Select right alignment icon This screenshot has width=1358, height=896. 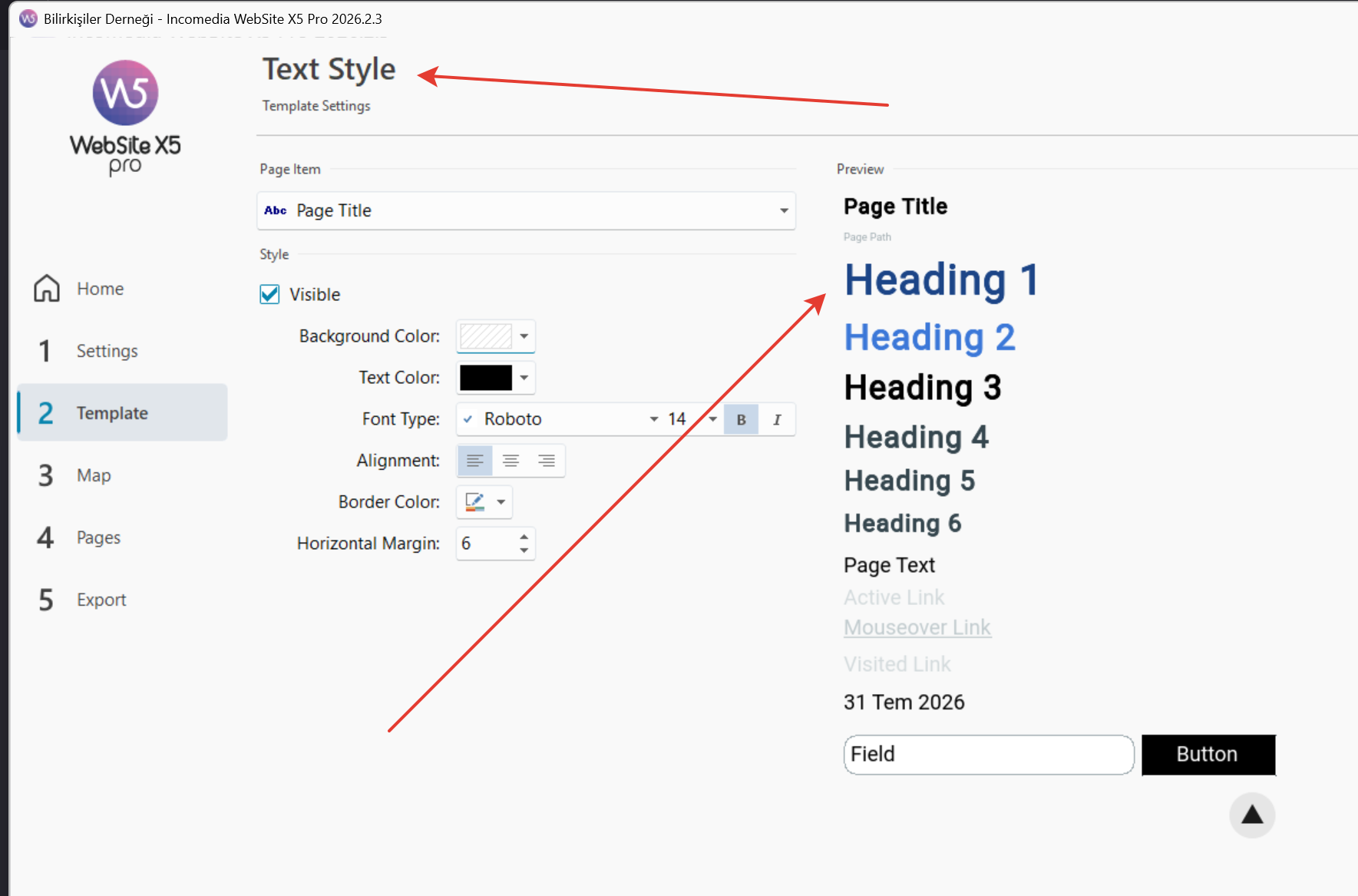[x=546, y=461]
